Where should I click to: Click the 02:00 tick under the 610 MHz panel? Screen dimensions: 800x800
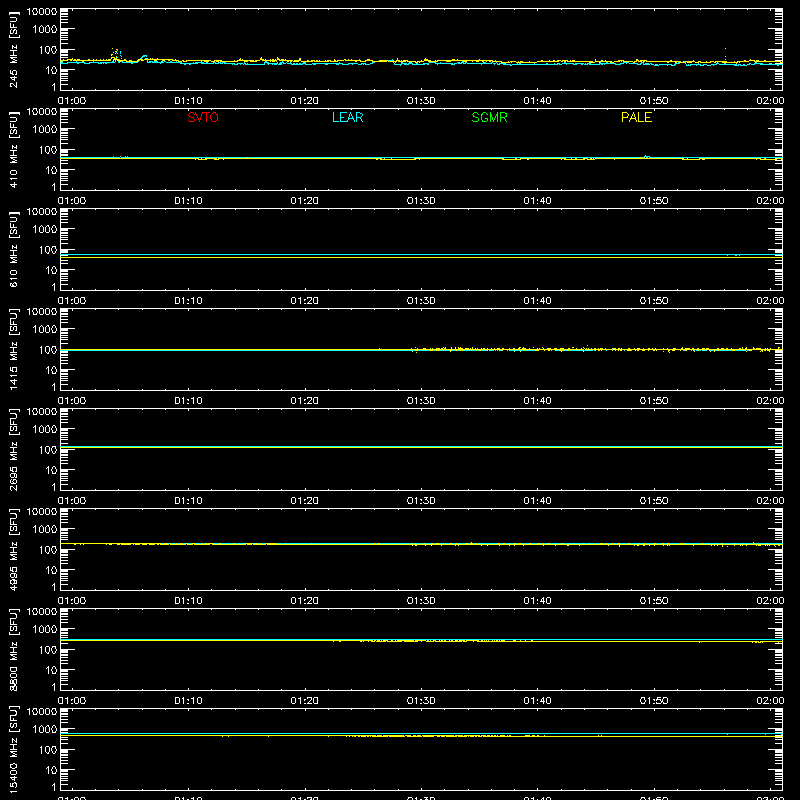(x=770, y=301)
